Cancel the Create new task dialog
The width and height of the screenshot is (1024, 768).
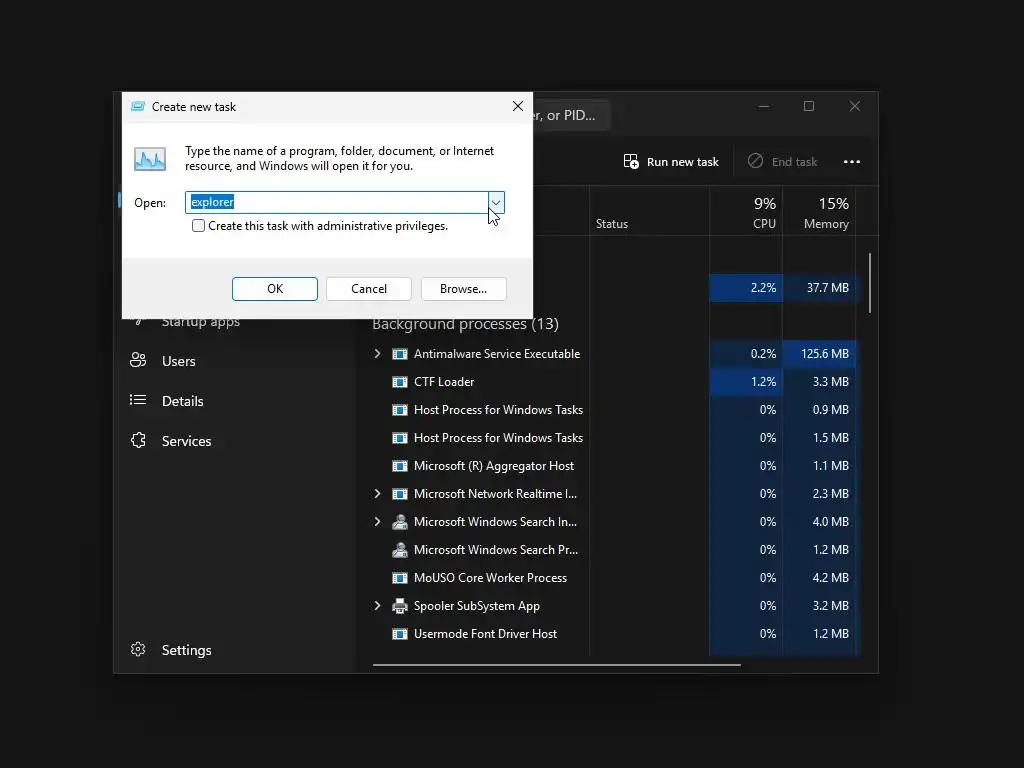tap(369, 289)
